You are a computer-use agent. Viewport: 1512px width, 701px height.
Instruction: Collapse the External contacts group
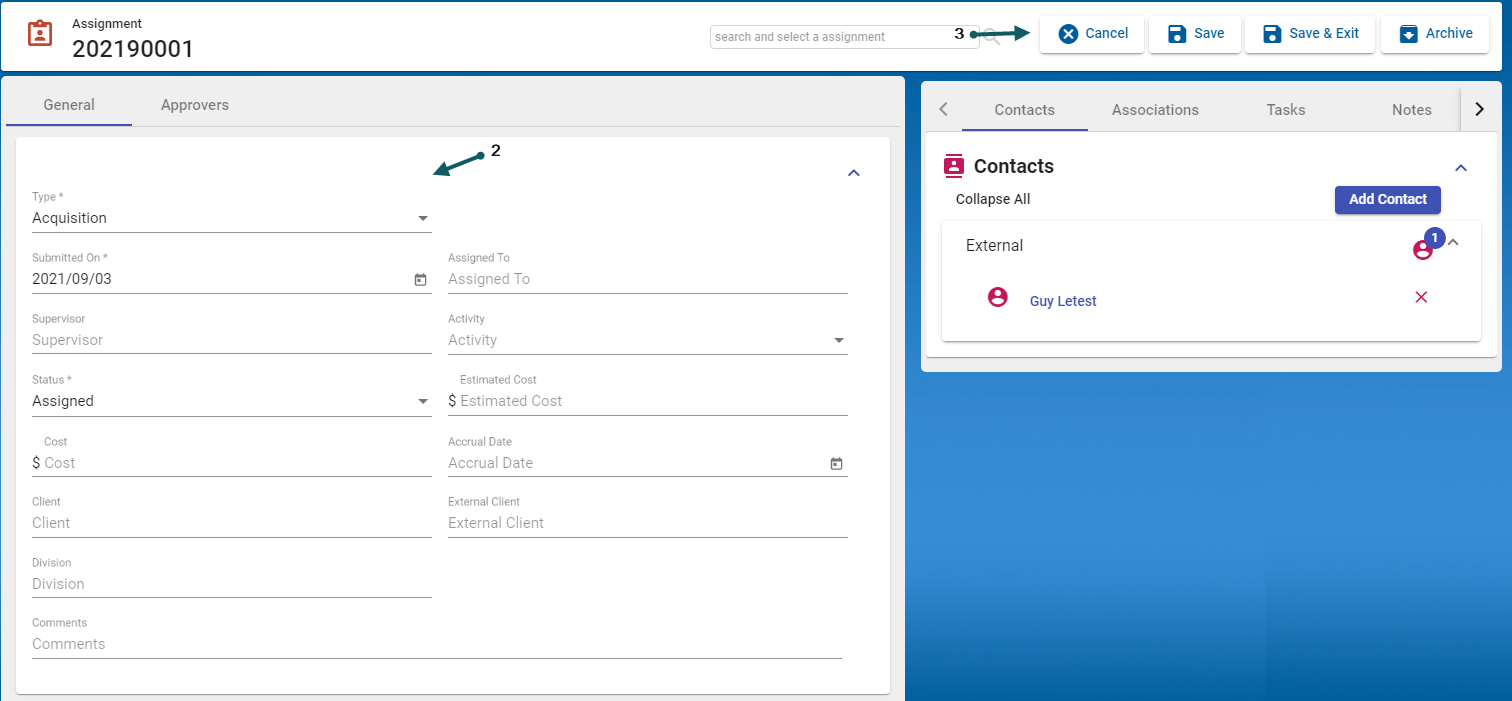point(1454,242)
